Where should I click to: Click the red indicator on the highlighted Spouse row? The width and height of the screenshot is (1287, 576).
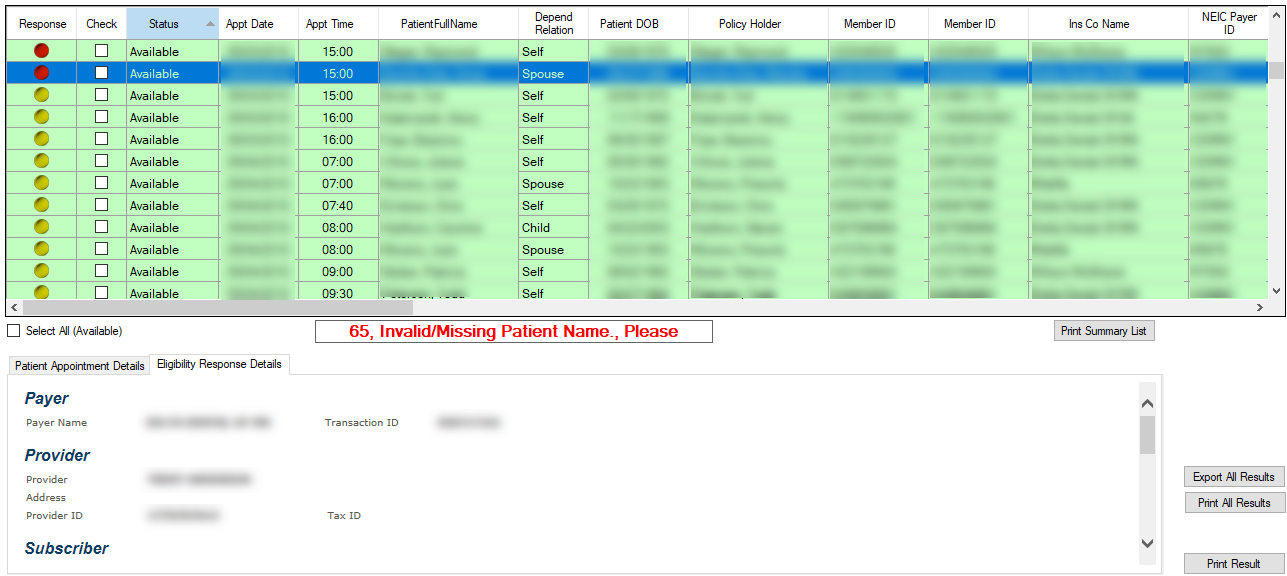click(x=40, y=73)
